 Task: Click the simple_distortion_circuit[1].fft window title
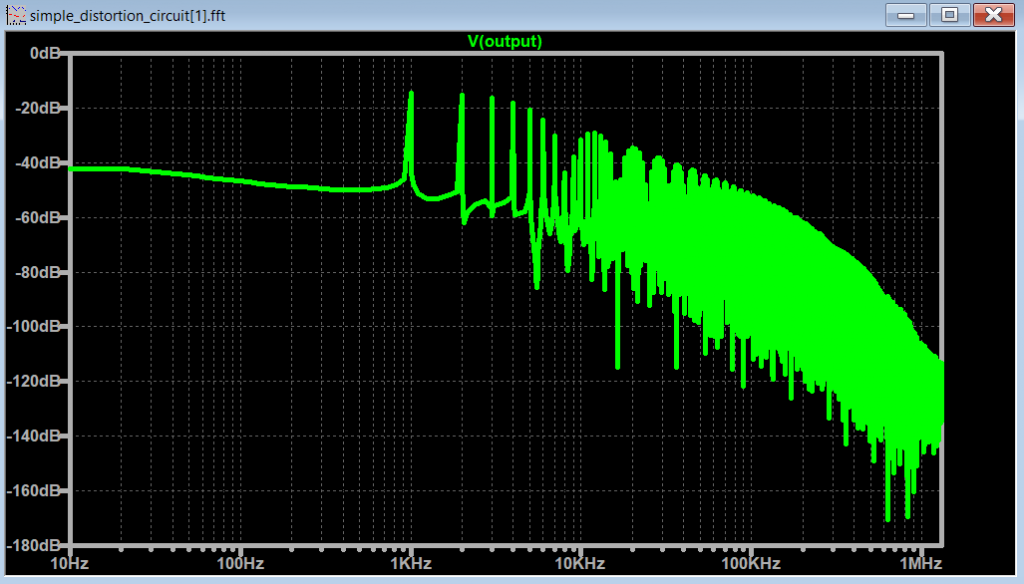click(129, 15)
